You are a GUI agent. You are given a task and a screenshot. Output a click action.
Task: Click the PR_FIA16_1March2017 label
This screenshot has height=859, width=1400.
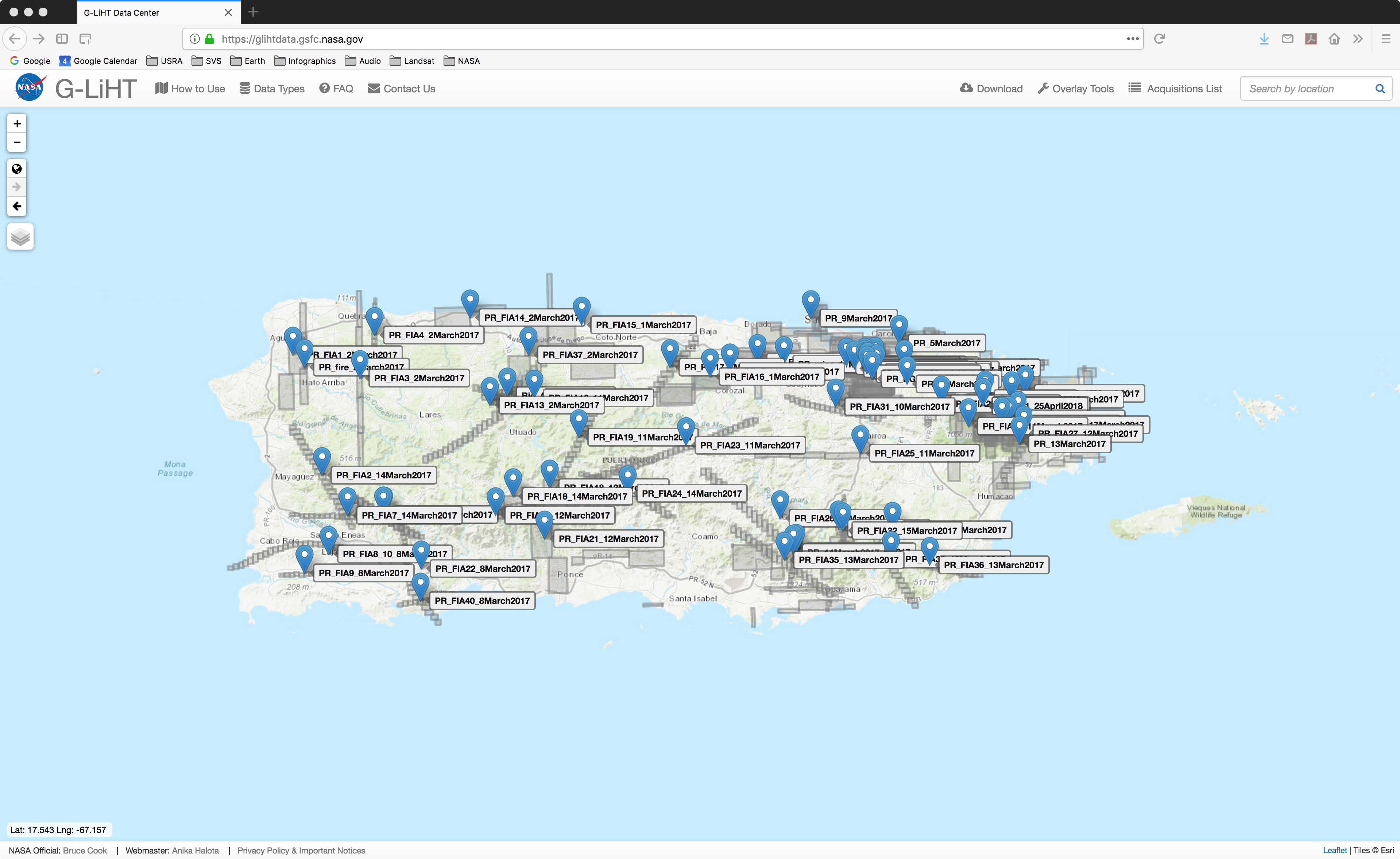(771, 376)
